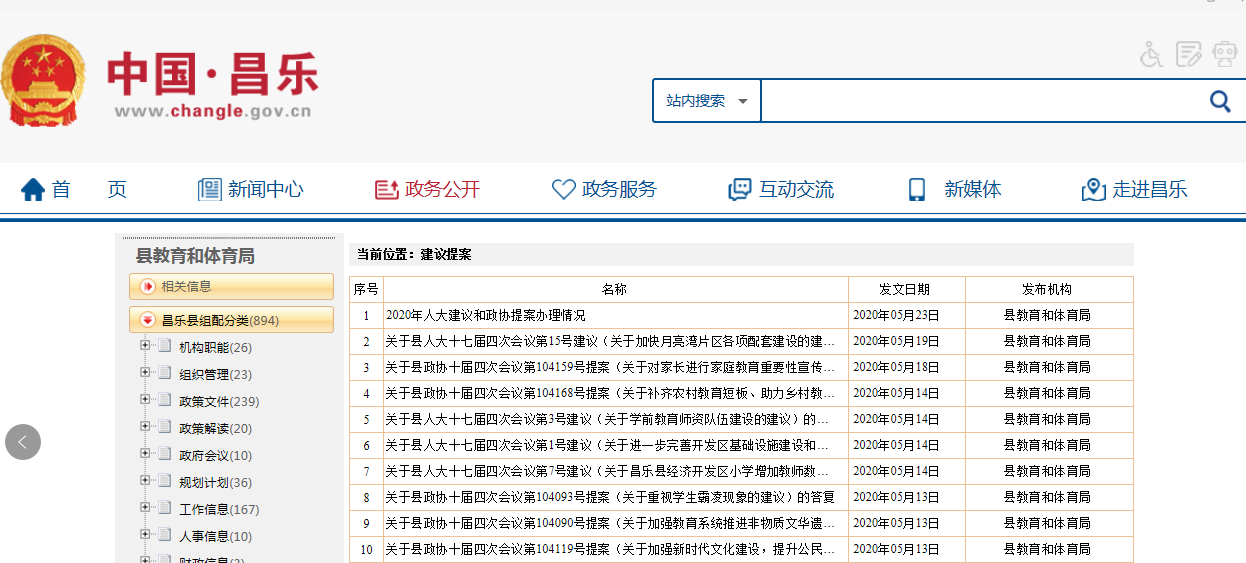Expand the 政策文件 tree node
The width and height of the screenshot is (1246, 563).
coord(145,400)
